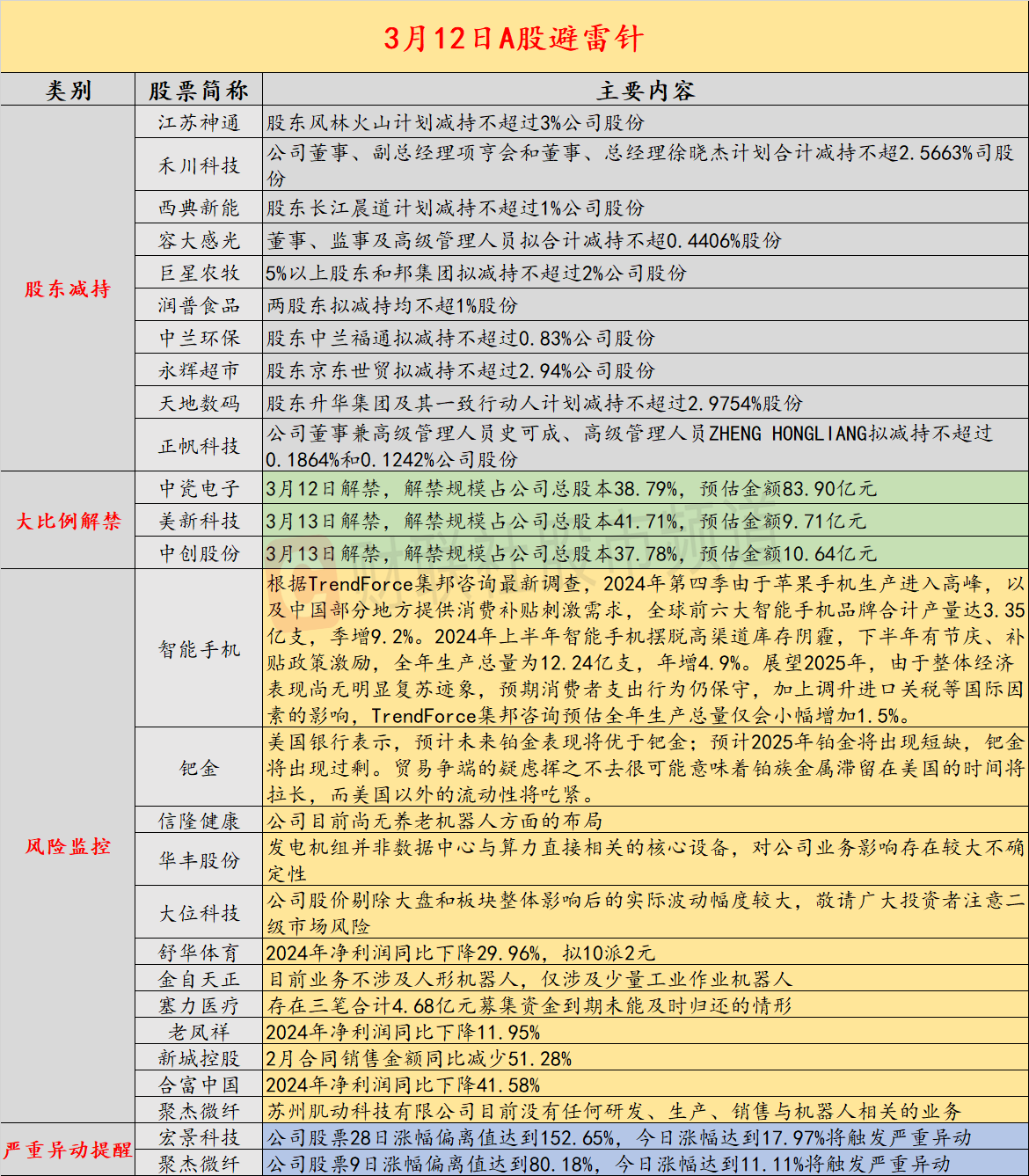1029x1176 pixels.
Task: Select stock name cell '永辉超市'
Action: point(199,370)
